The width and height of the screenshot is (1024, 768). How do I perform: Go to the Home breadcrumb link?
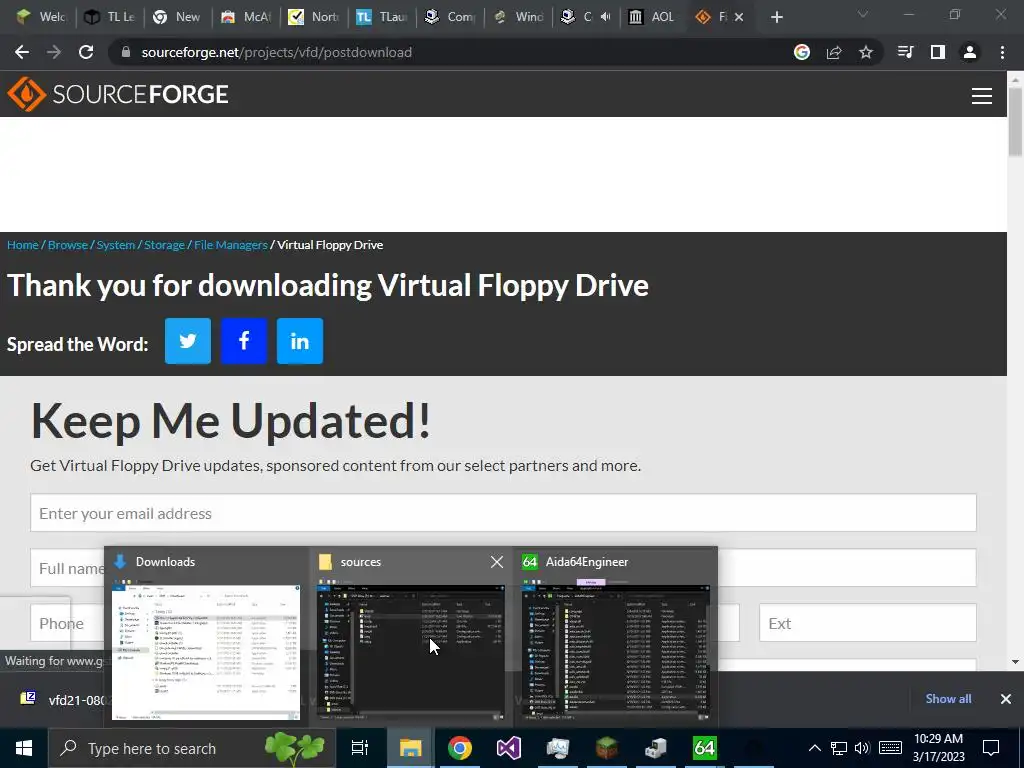click(x=23, y=245)
